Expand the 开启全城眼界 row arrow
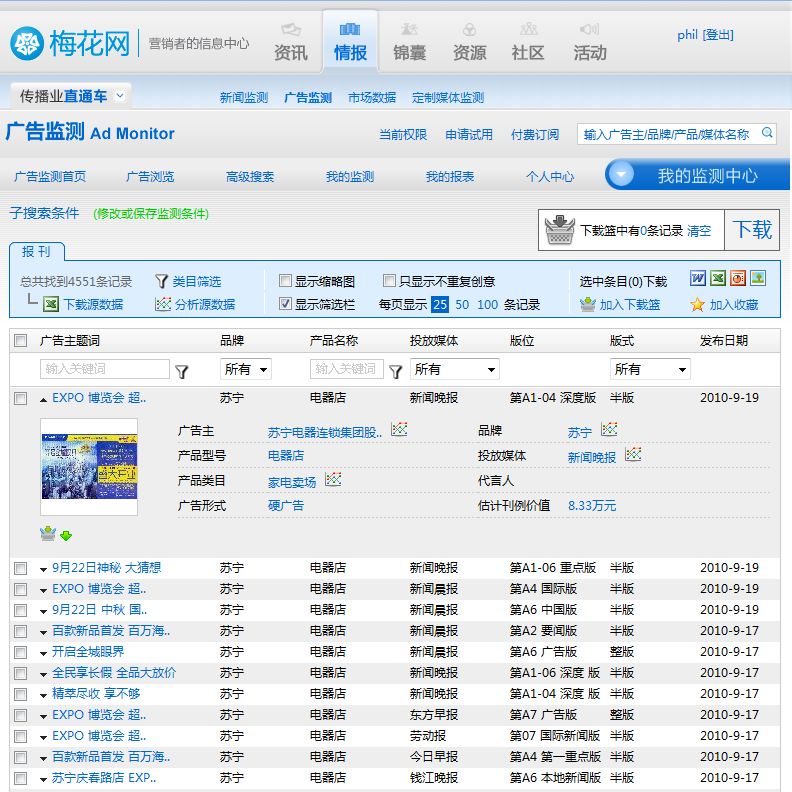792x792 pixels. [x=43, y=653]
